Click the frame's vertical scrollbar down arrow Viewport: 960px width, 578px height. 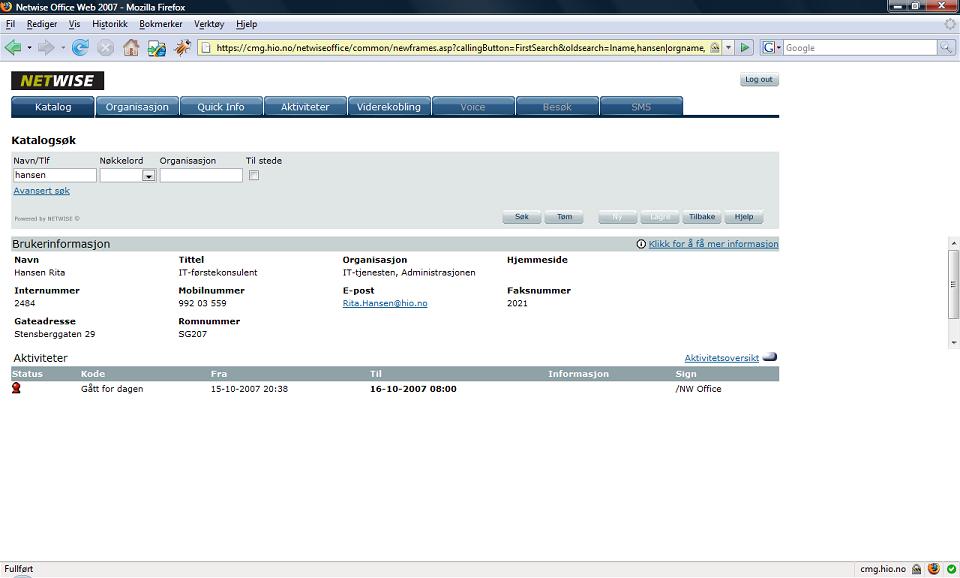(954, 343)
